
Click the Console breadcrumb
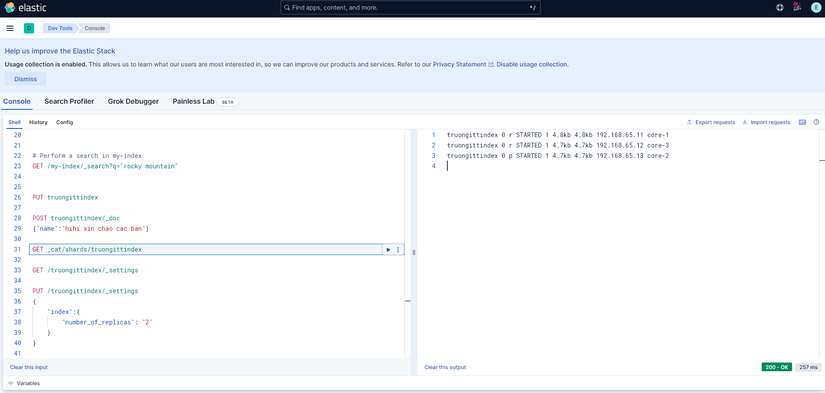tap(95, 28)
